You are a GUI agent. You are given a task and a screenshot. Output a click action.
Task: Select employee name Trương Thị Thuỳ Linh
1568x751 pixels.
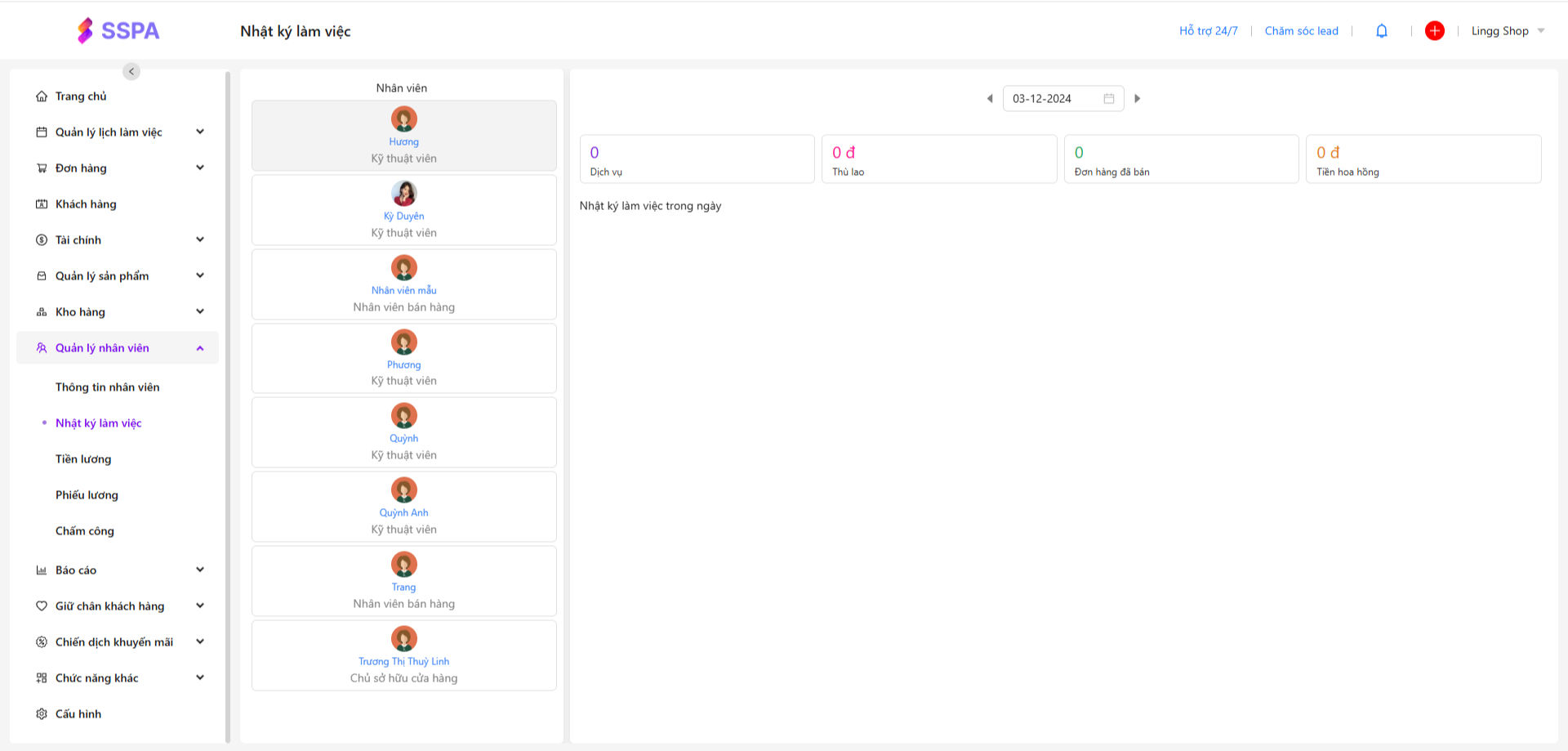click(404, 662)
